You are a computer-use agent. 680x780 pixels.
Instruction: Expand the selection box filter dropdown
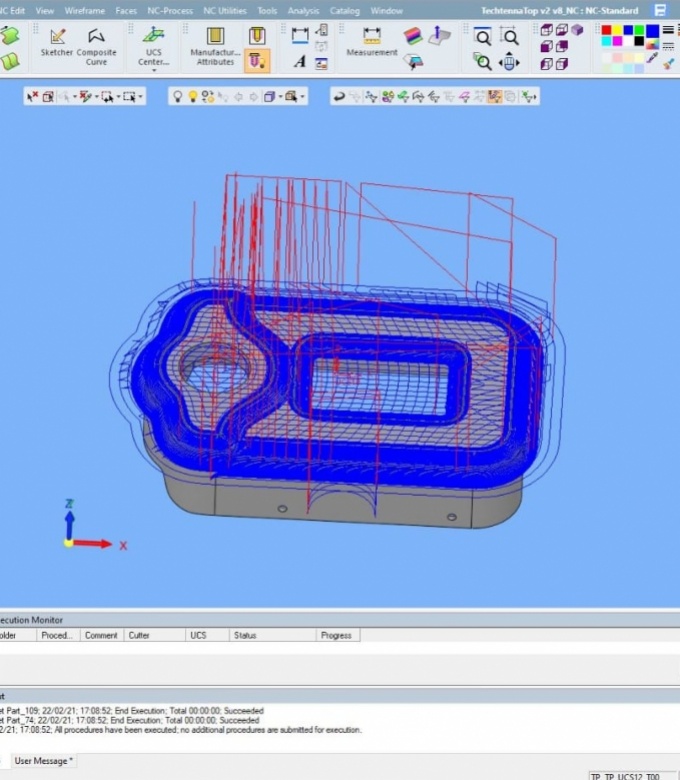click(x=141, y=97)
